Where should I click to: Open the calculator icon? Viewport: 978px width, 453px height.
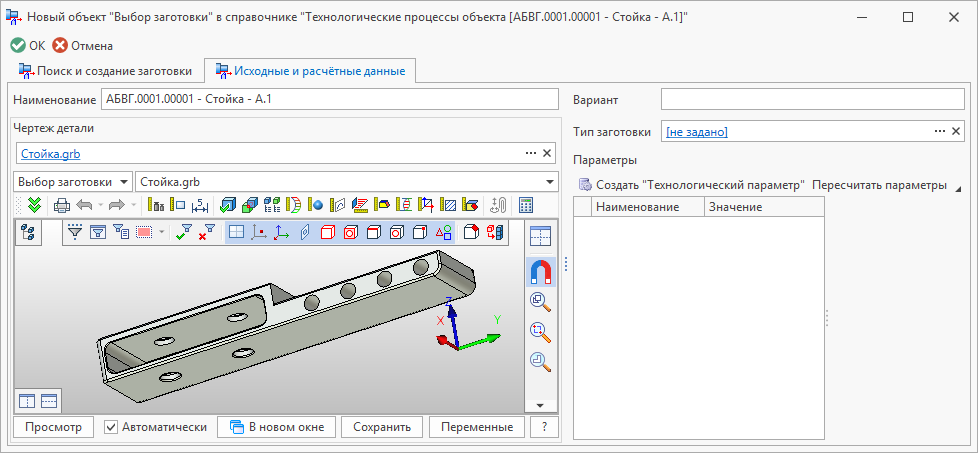526,204
